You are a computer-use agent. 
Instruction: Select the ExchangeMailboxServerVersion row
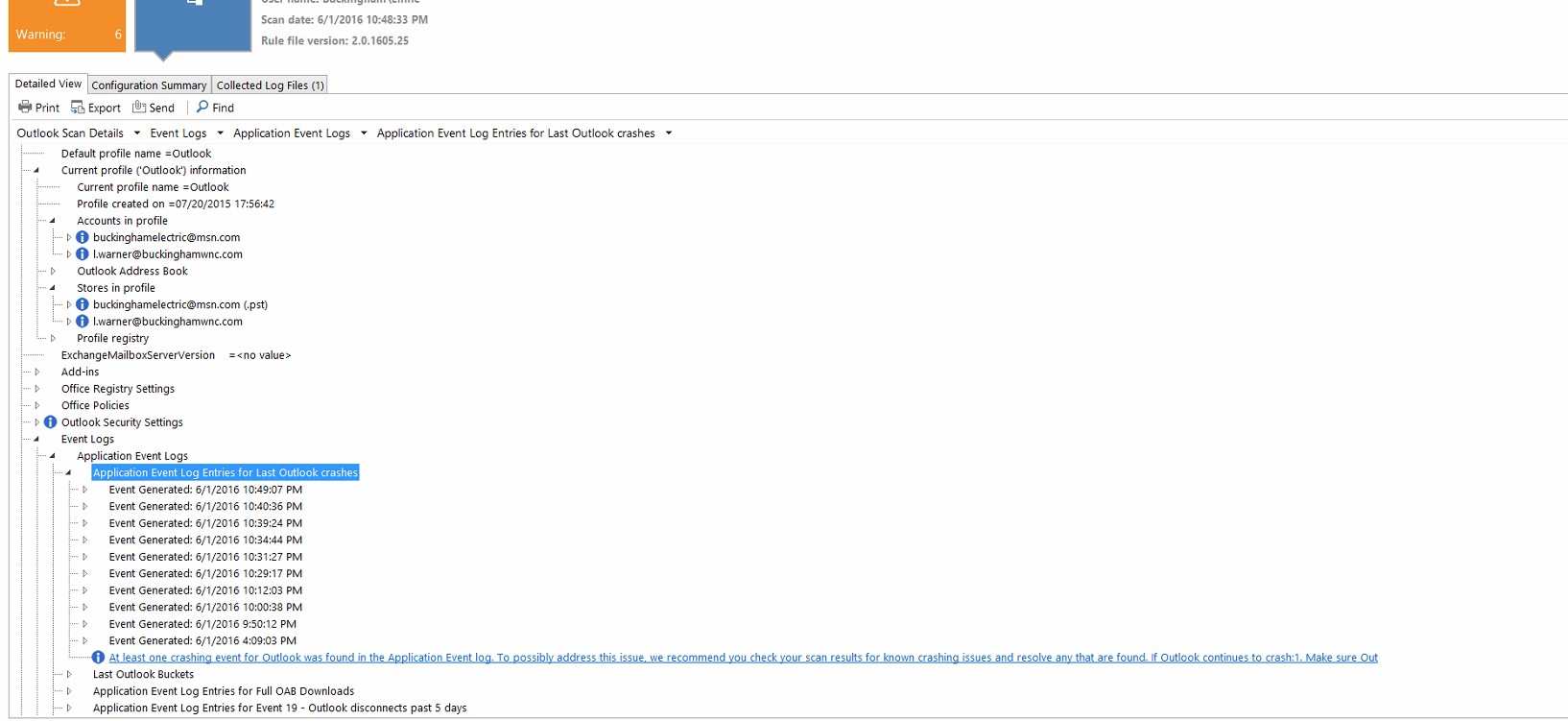176,355
